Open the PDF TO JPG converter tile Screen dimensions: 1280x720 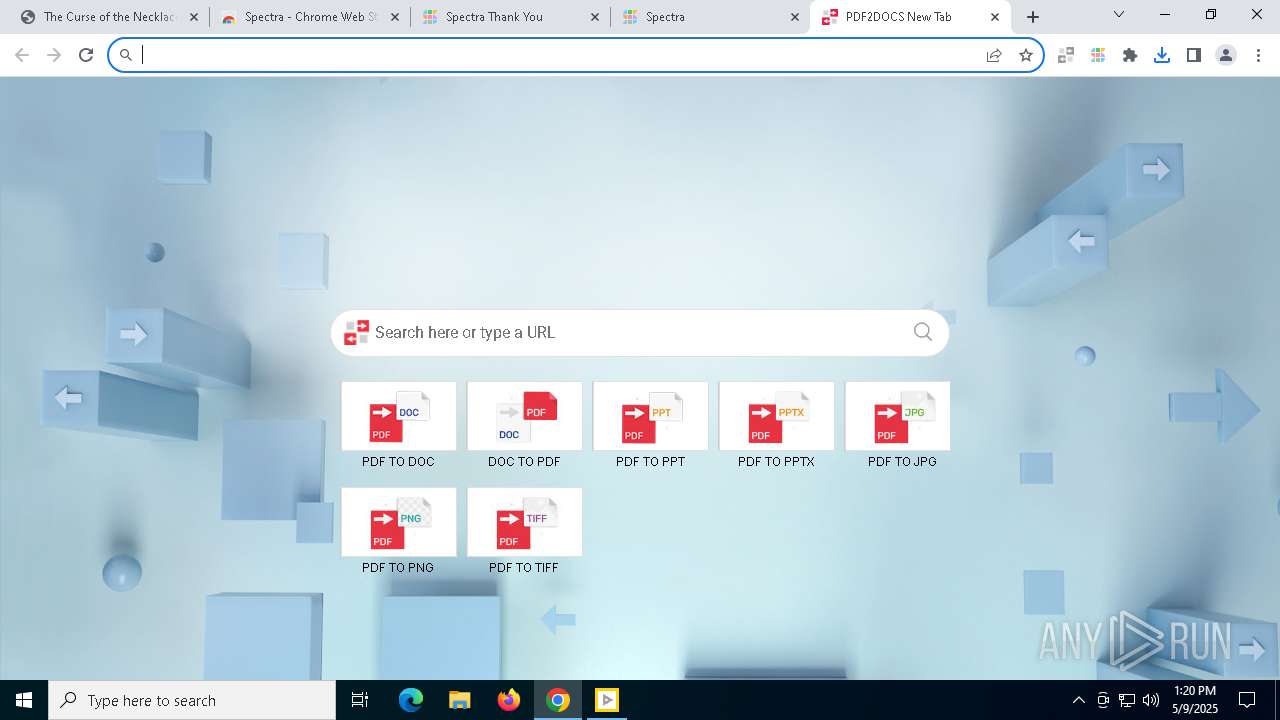point(898,416)
